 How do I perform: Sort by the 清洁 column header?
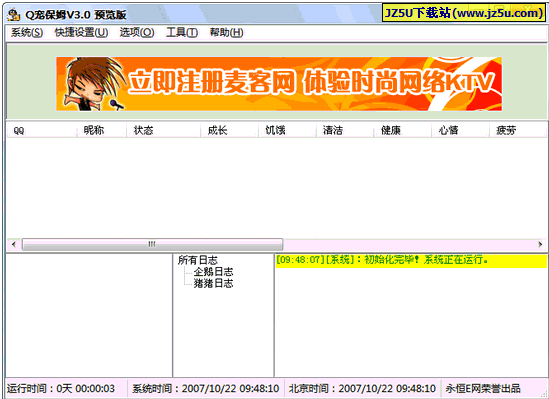click(x=345, y=131)
